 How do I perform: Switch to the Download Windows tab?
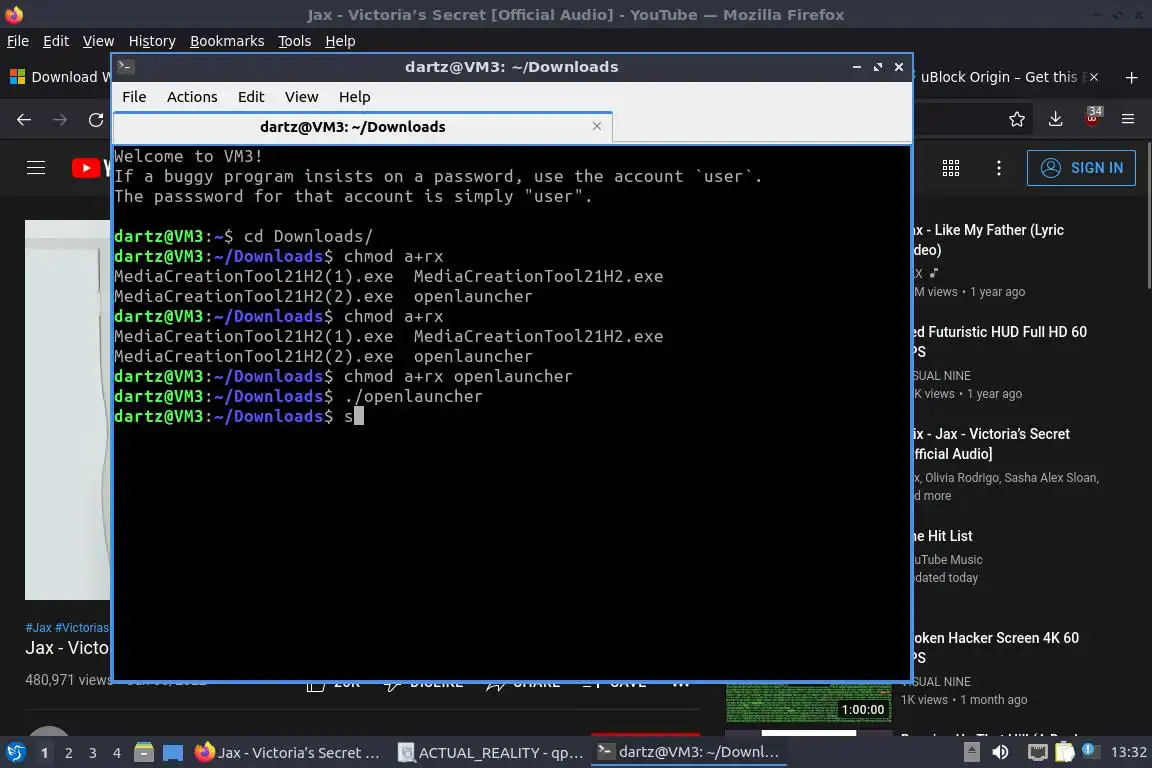[59, 77]
